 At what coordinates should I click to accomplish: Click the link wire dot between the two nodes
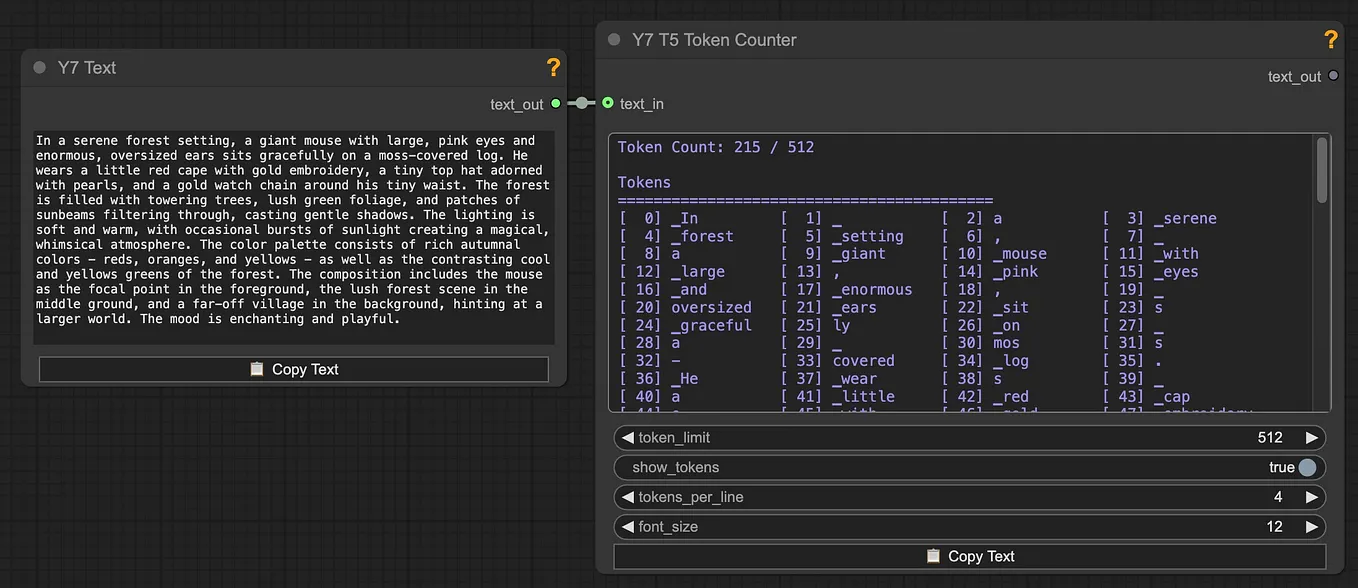[x=583, y=103]
